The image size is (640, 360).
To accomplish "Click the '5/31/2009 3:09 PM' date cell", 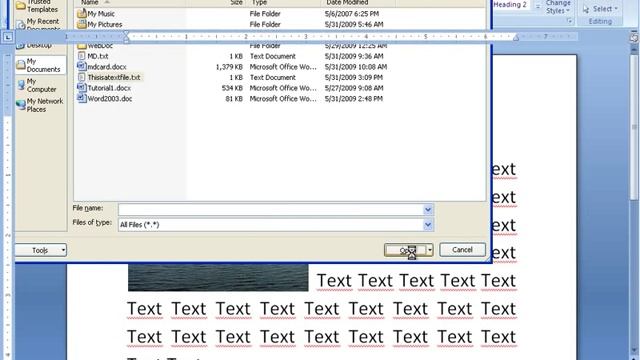I will pos(354,77).
